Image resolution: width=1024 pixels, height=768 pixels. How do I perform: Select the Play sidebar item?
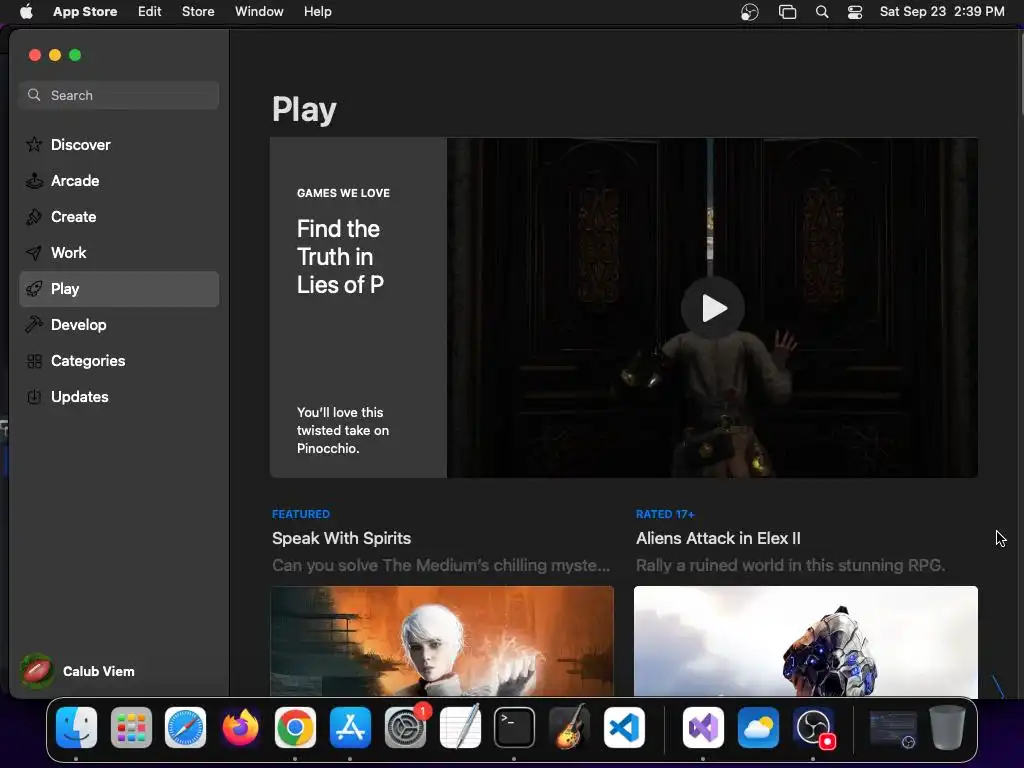(x=119, y=289)
